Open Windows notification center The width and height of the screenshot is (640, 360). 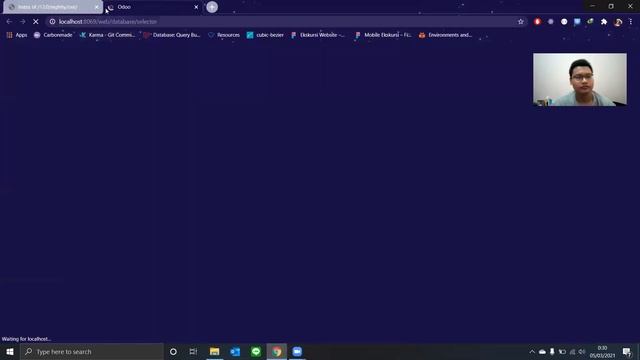pyautogui.click(x=627, y=351)
